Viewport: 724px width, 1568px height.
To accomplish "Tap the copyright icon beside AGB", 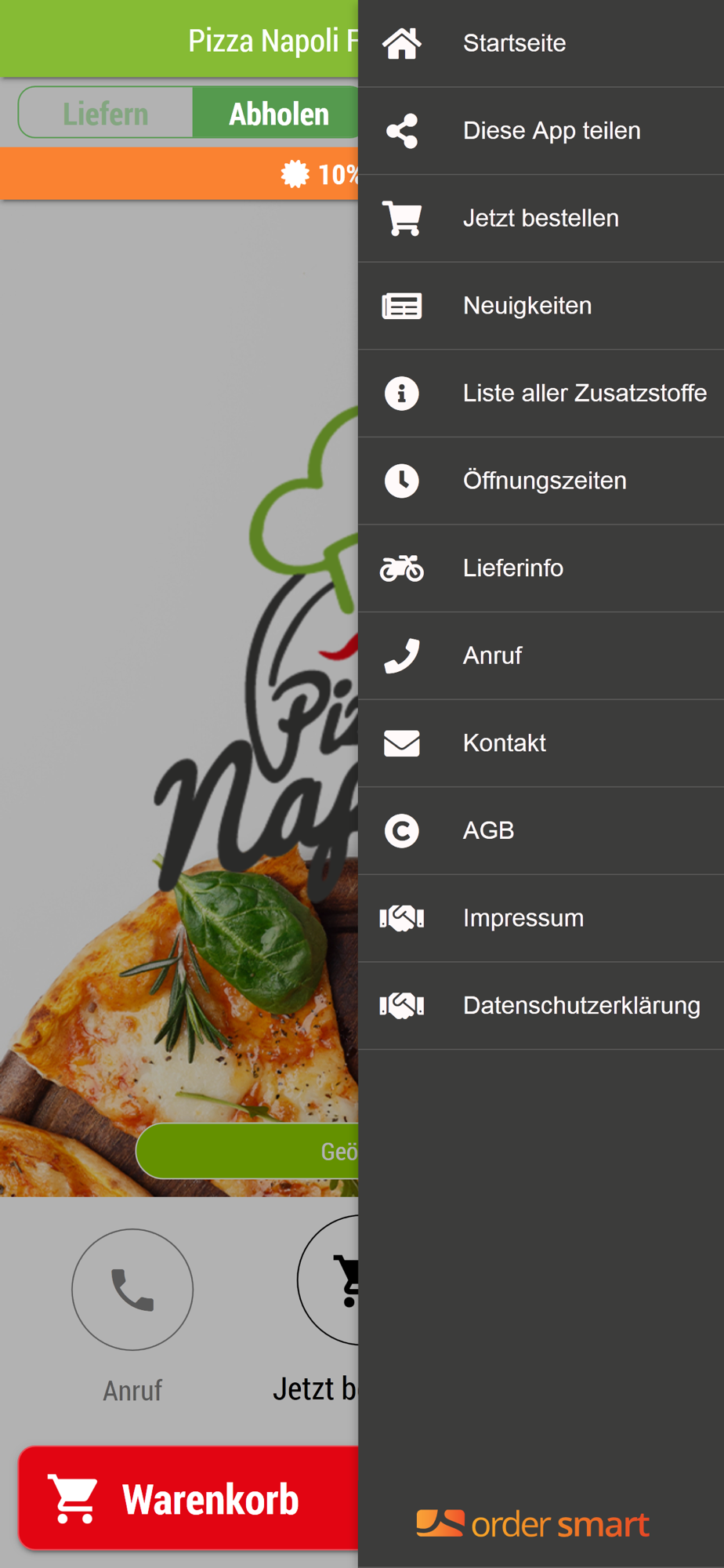I will [402, 831].
